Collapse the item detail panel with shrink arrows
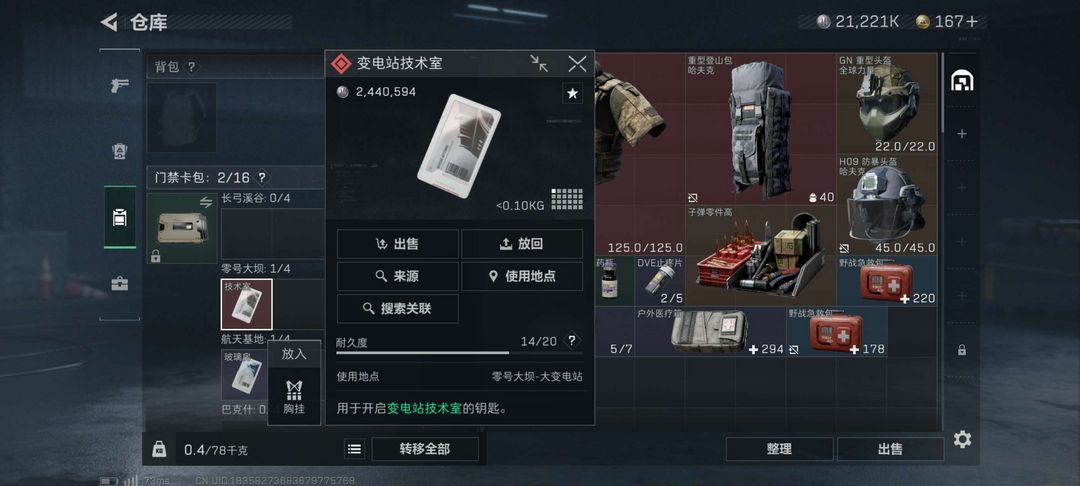 539,63
